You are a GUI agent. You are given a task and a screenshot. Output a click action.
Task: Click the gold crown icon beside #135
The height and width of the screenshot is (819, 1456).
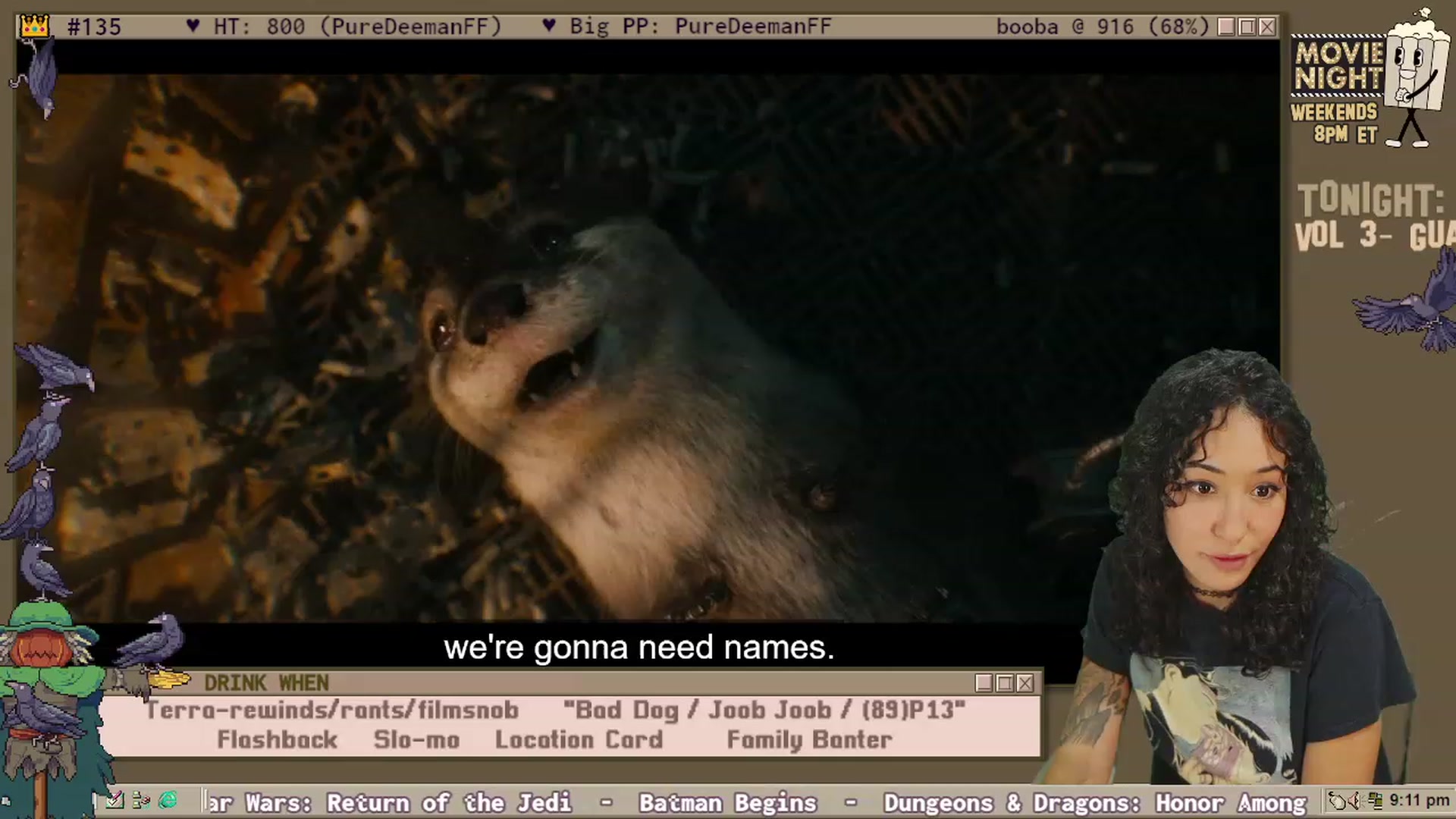(34, 27)
